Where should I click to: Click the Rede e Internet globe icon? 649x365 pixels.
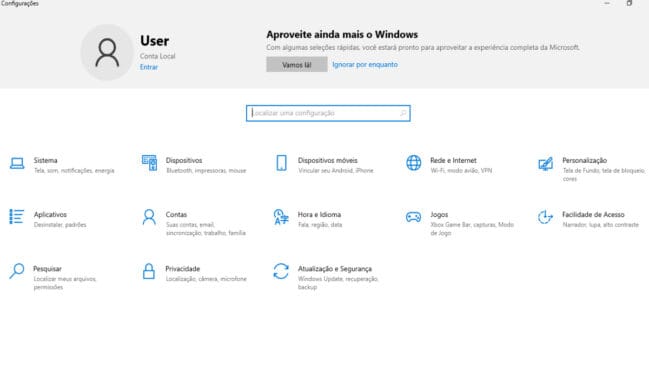(413, 163)
